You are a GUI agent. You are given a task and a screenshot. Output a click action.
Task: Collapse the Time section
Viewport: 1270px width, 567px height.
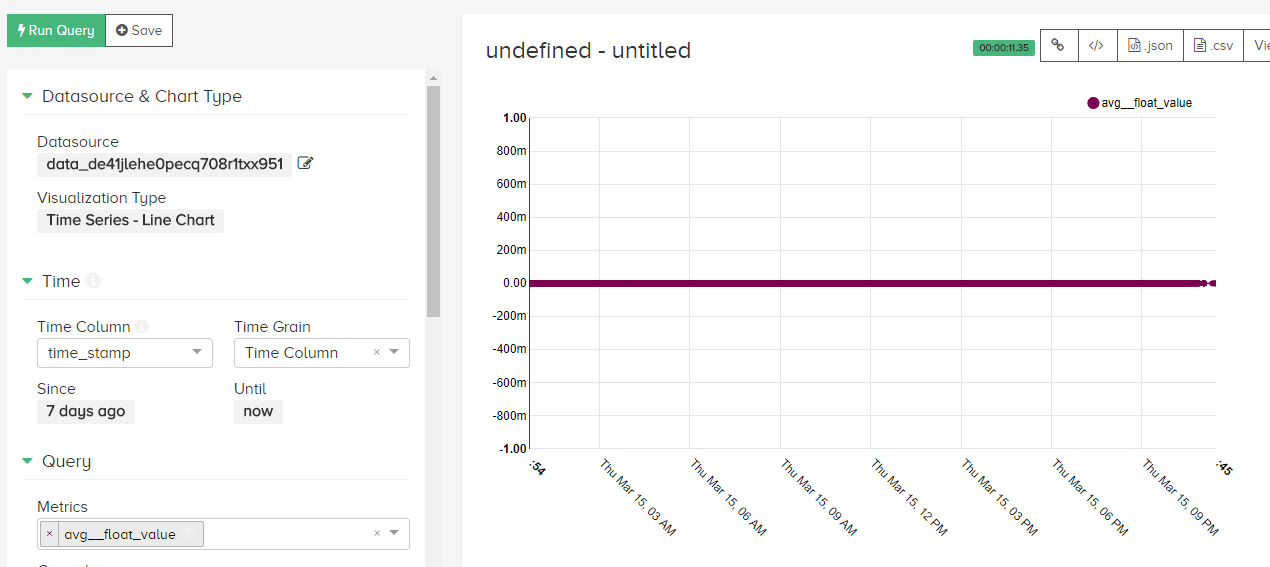click(x=27, y=281)
